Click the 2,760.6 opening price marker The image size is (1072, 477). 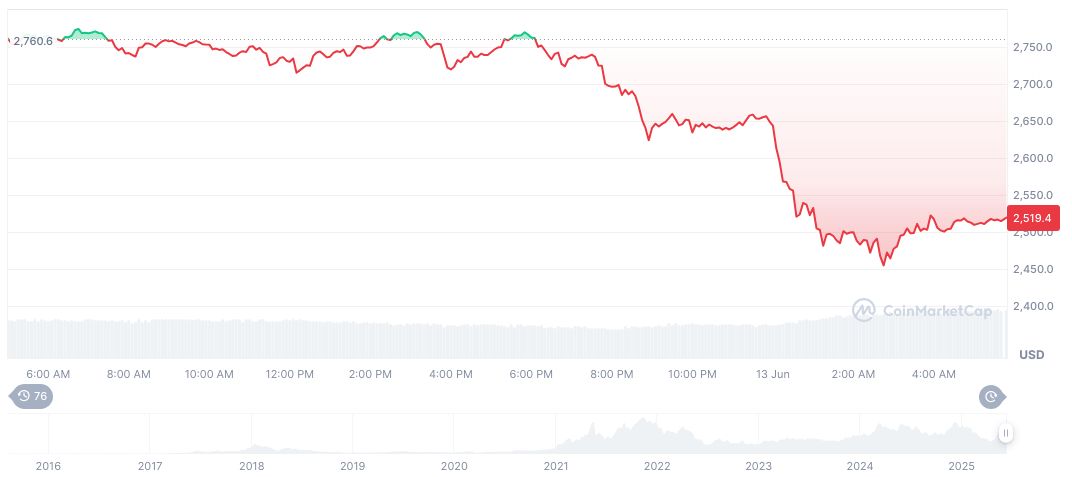[x=32, y=40]
